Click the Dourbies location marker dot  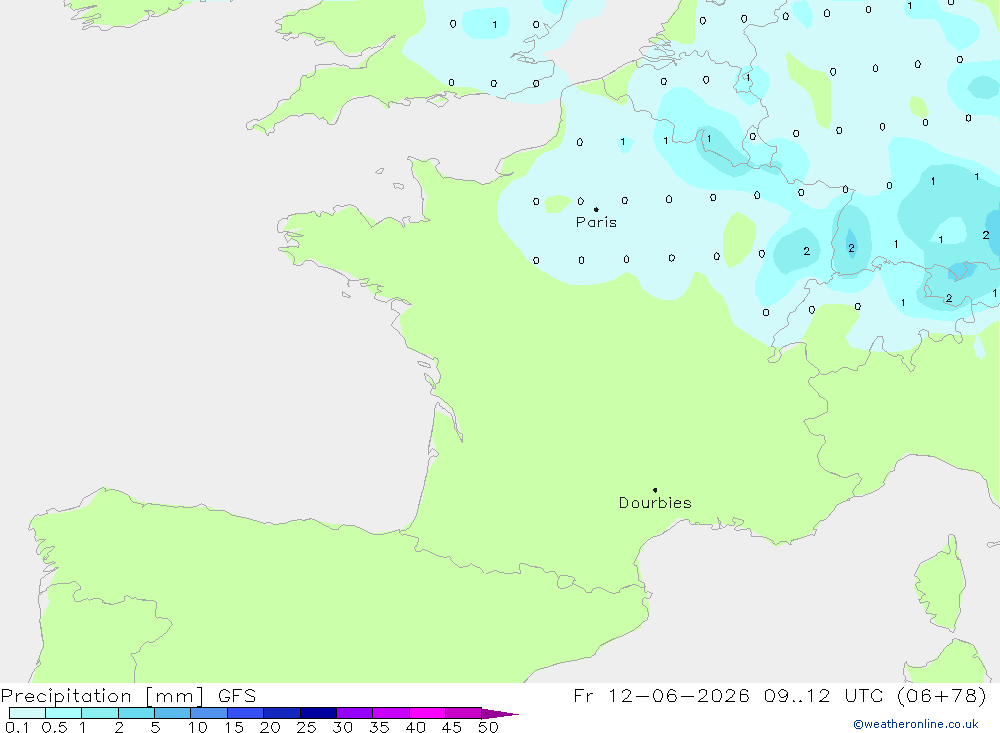pyautogui.click(x=655, y=490)
